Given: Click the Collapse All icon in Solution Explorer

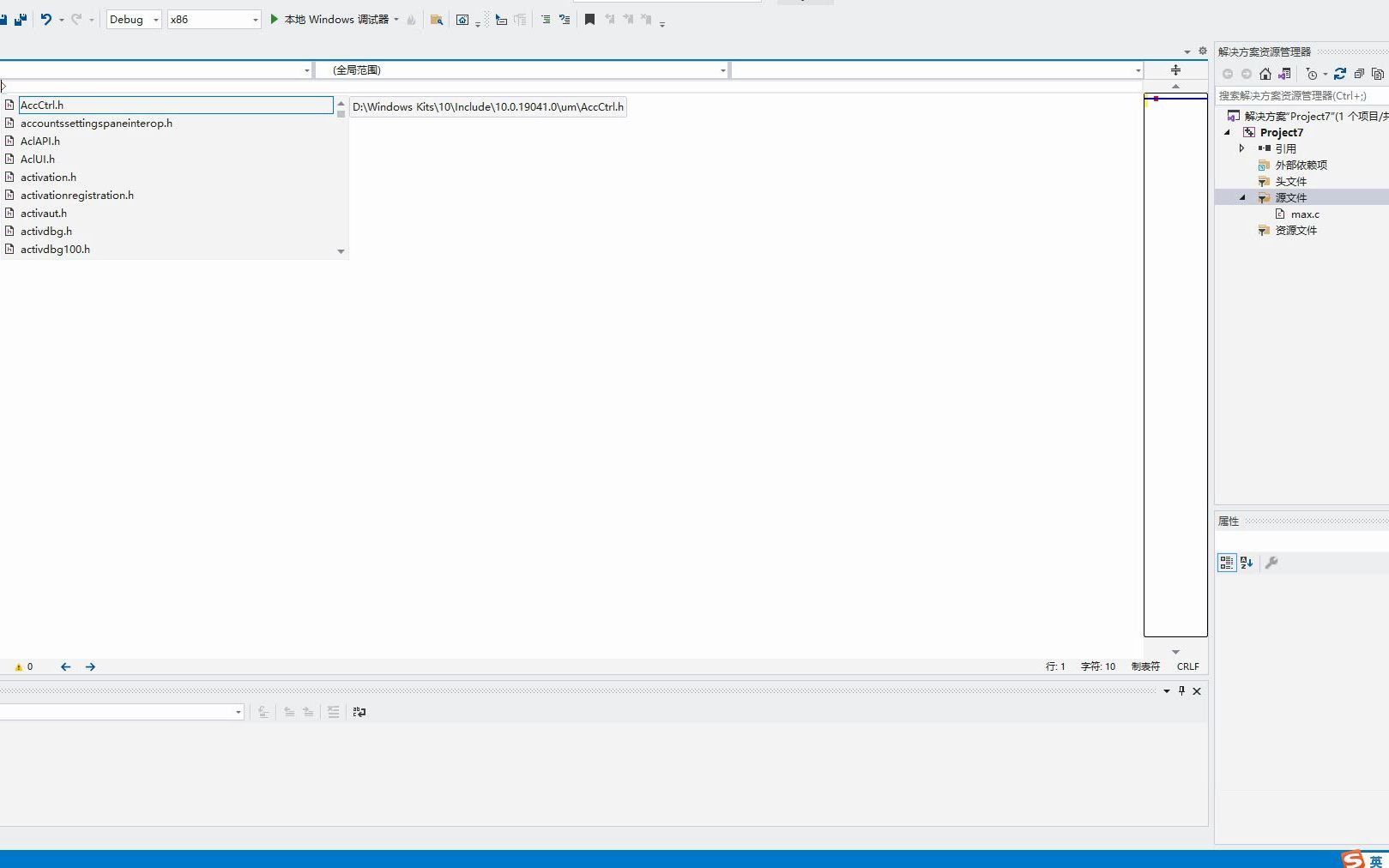Looking at the screenshot, I should (x=1359, y=74).
